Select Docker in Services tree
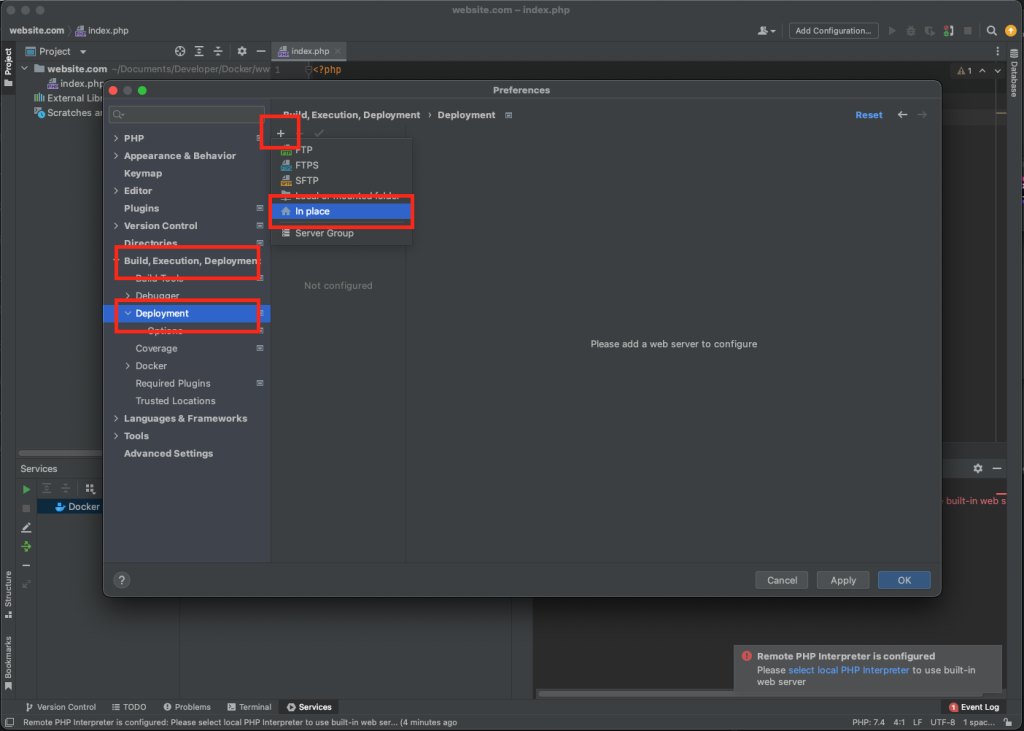Screen dimensions: 1024x731 click(78, 506)
